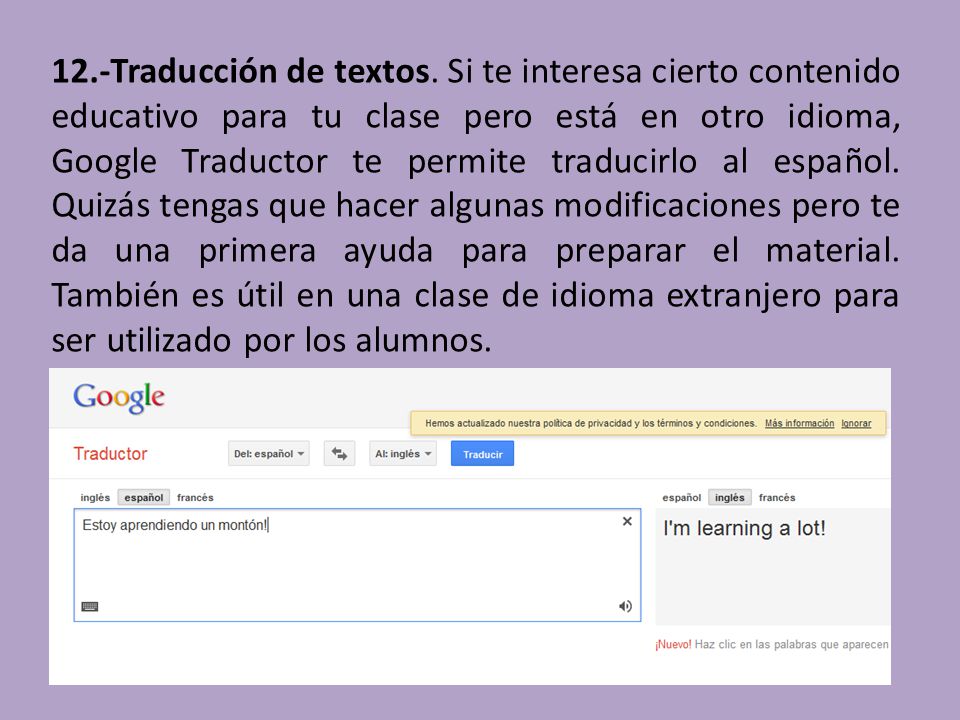Listen to source text speaker icon
This screenshot has width=960, height=720.
tap(625, 606)
